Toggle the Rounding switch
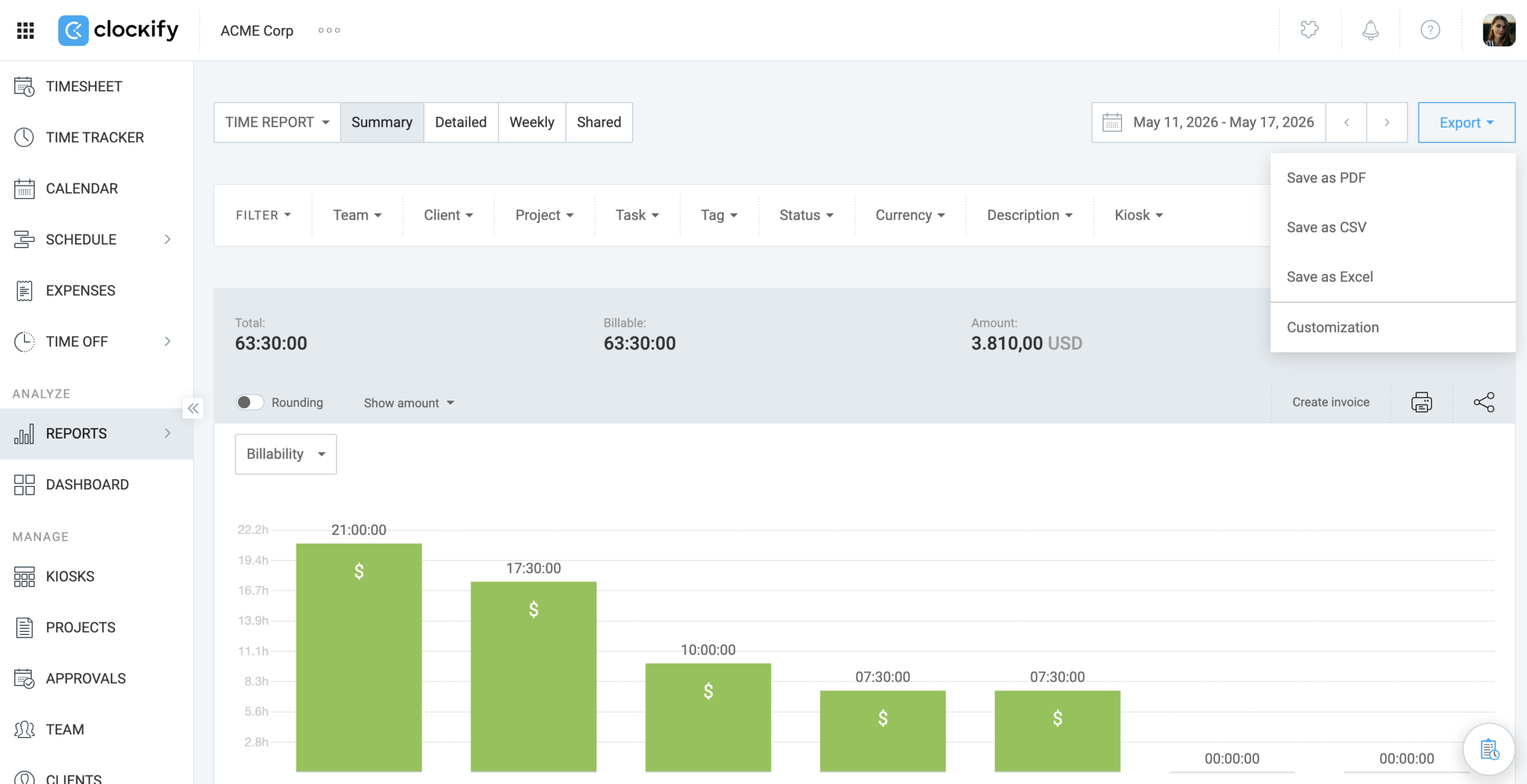 coord(250,402)
